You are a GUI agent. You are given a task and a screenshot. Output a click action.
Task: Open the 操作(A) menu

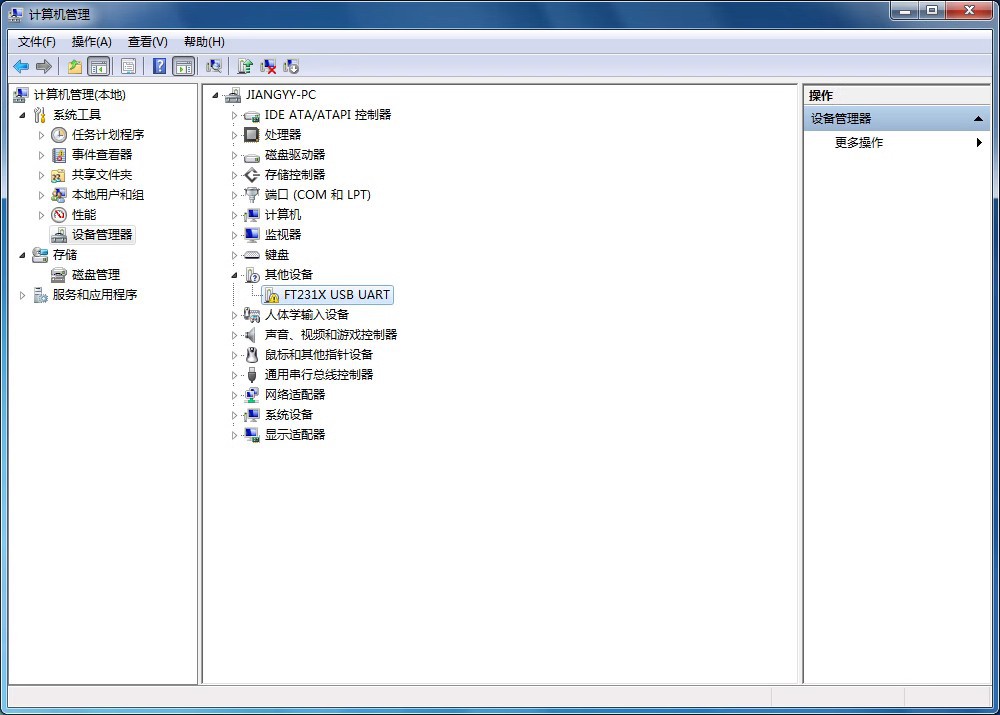(92, 42)
